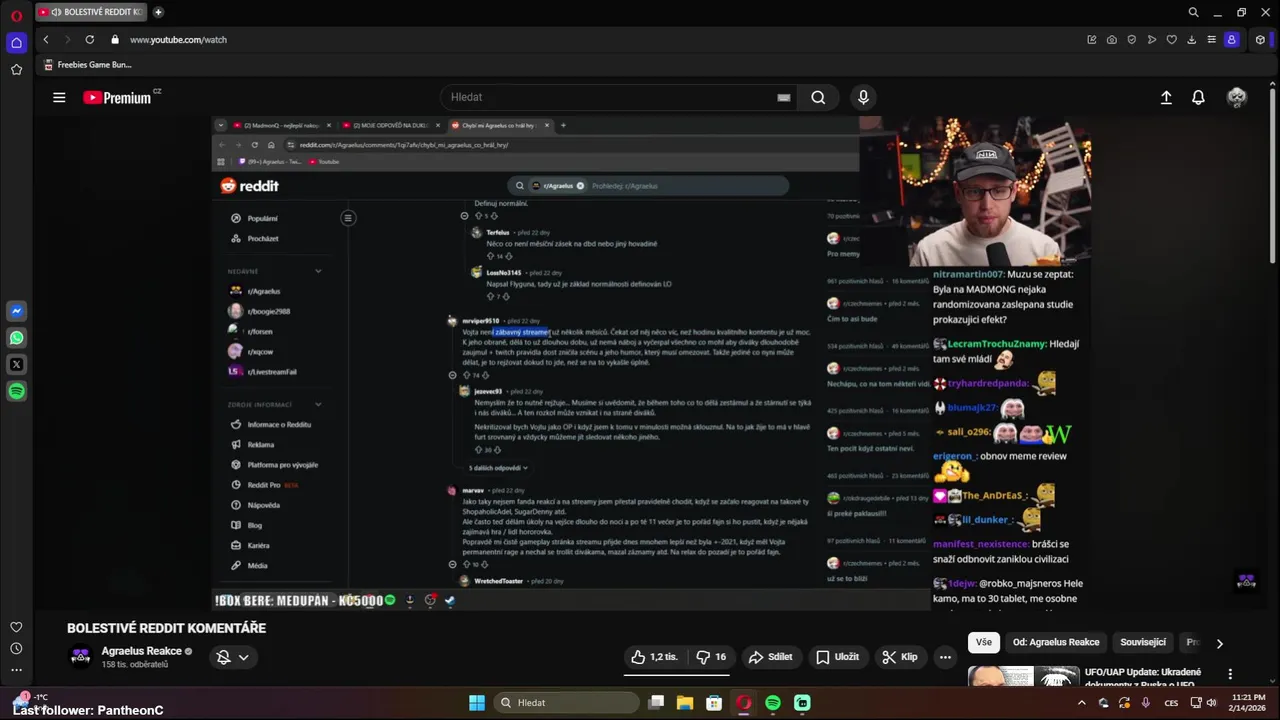1280x720 pixels.
Task: Open browser downloads panel
Action: point(1192,40)
